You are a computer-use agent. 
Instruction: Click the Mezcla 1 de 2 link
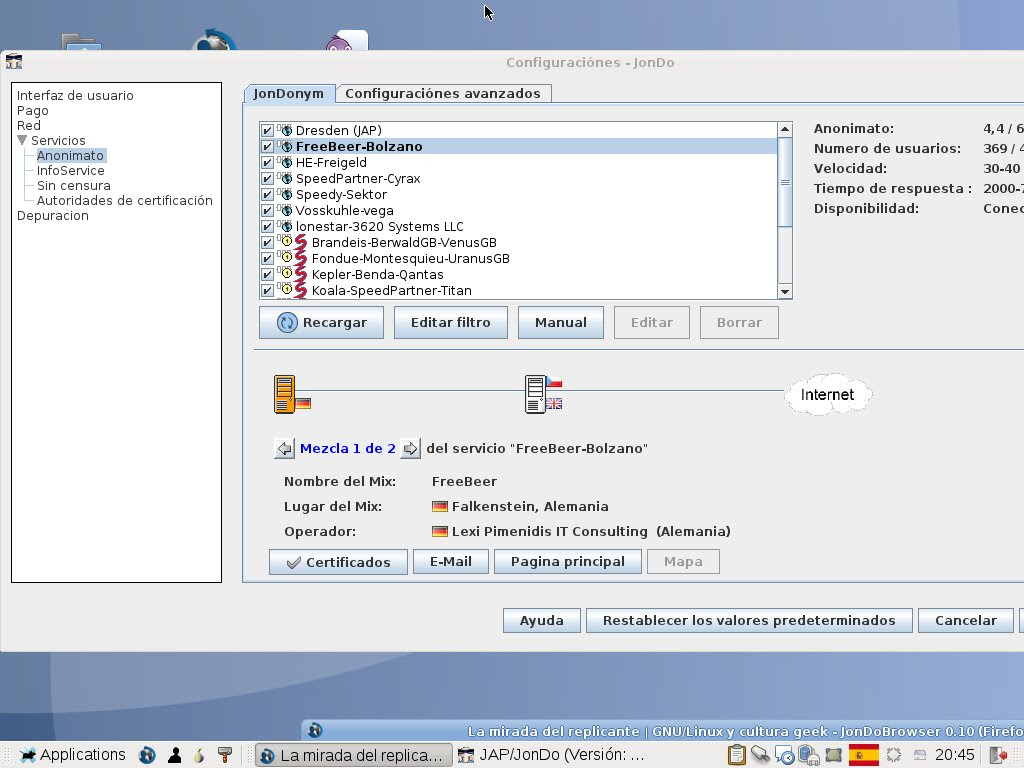(347, 449)
